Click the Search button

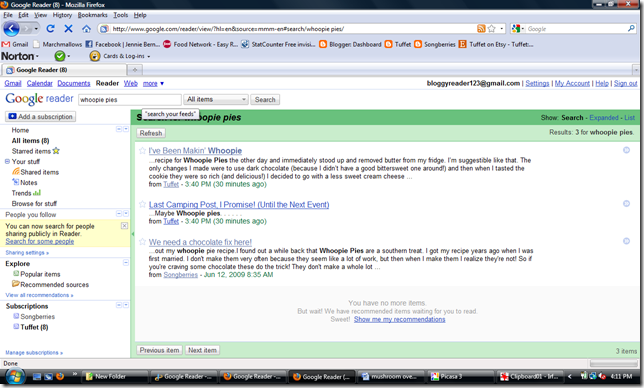265,99
